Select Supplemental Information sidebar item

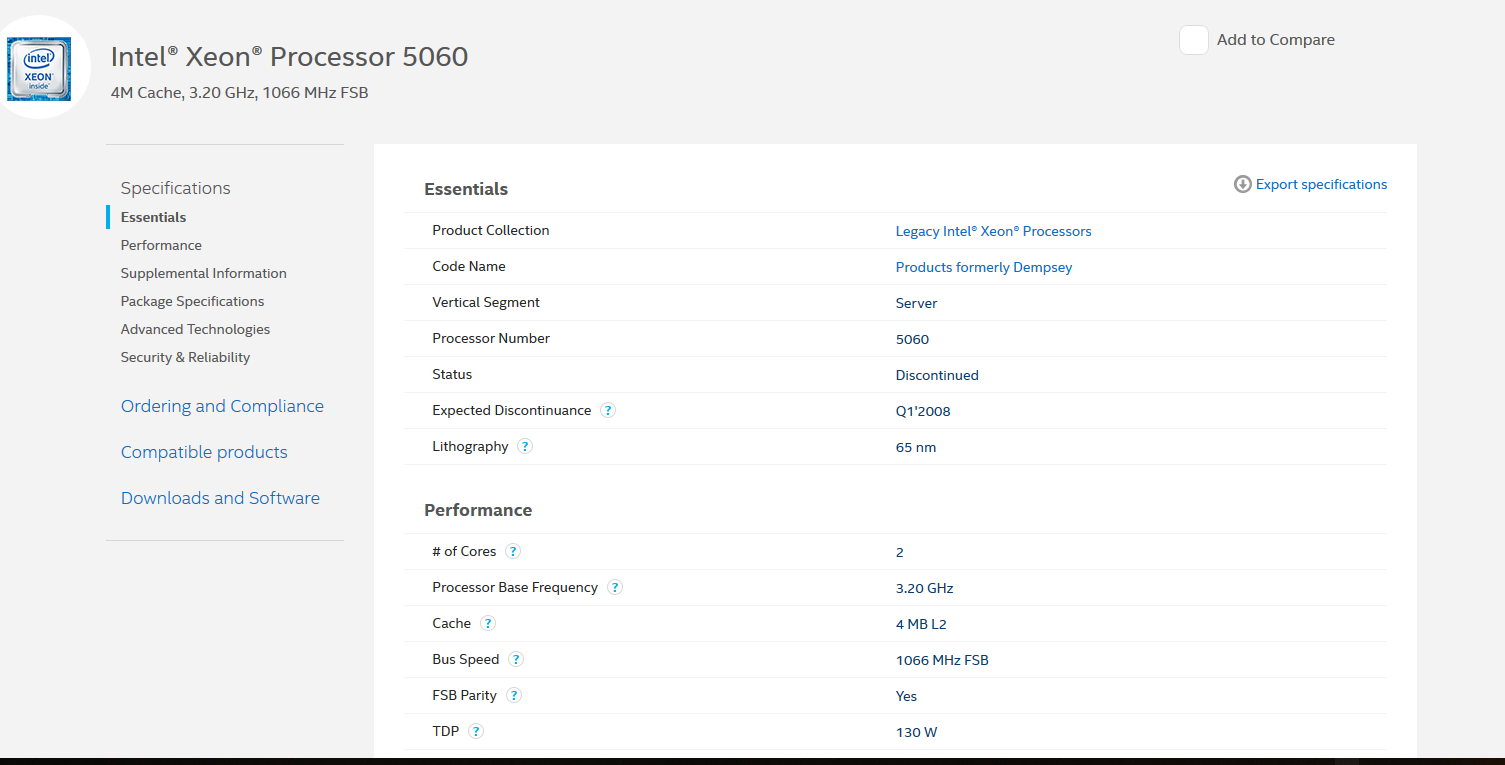[204, 273]
